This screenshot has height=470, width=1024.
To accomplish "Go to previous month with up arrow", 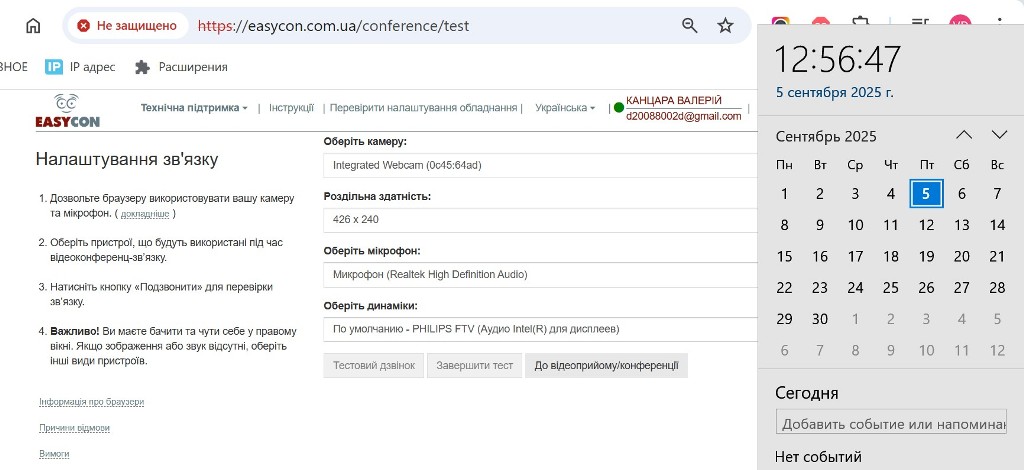I will click(963, 135).
